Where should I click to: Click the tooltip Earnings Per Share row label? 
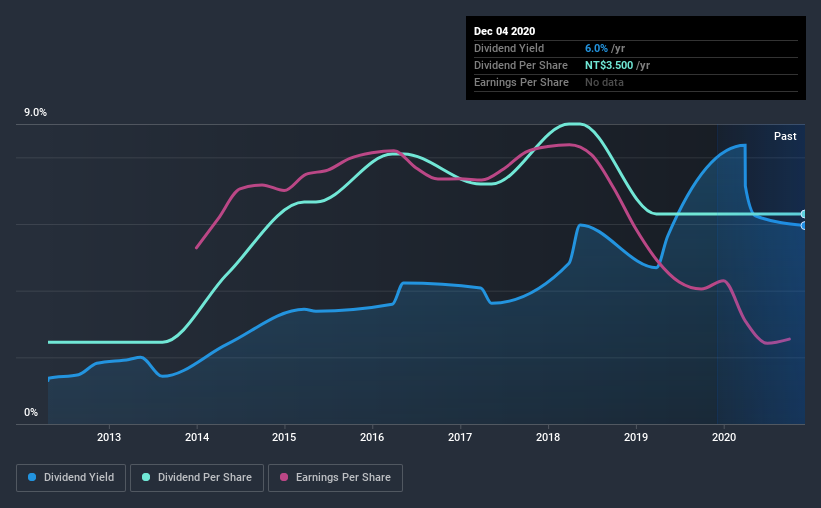click(521, 82)
